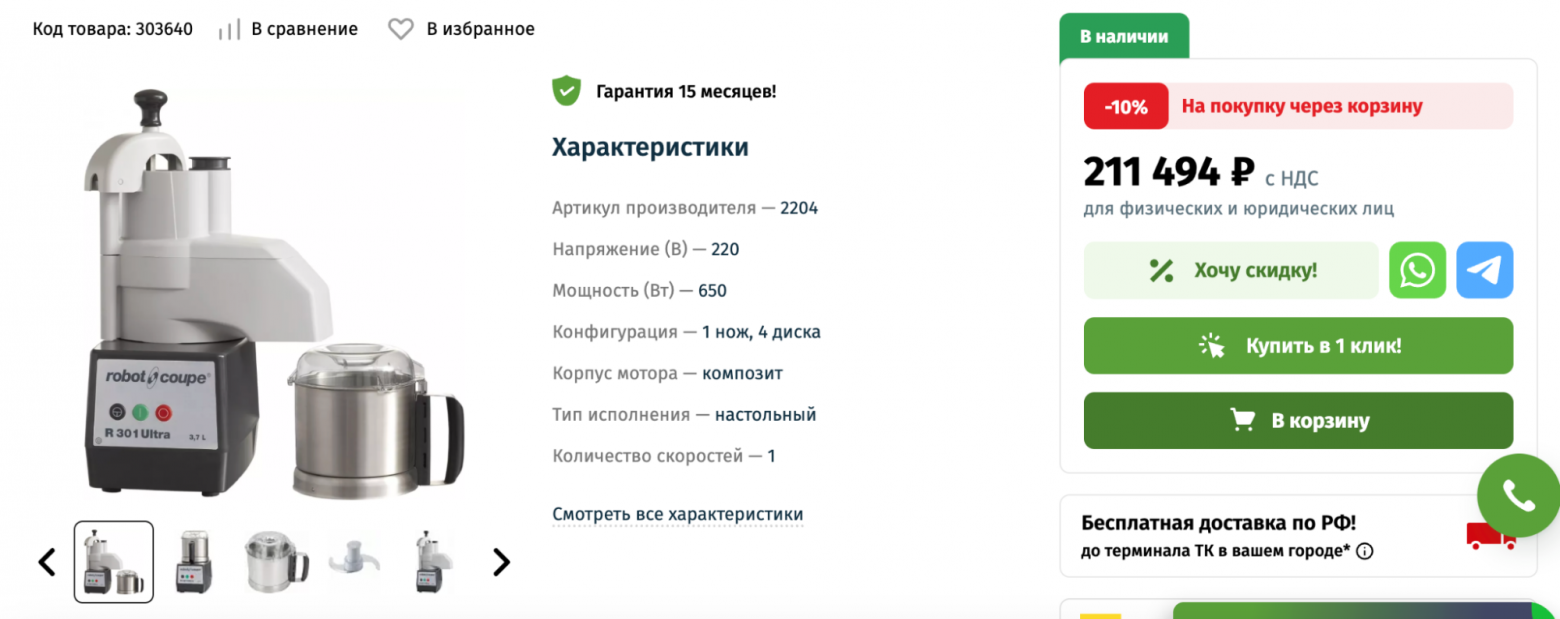Click the red -10% discount badge
Viewport: 1560px width, 619px height.
[1125, 106]
